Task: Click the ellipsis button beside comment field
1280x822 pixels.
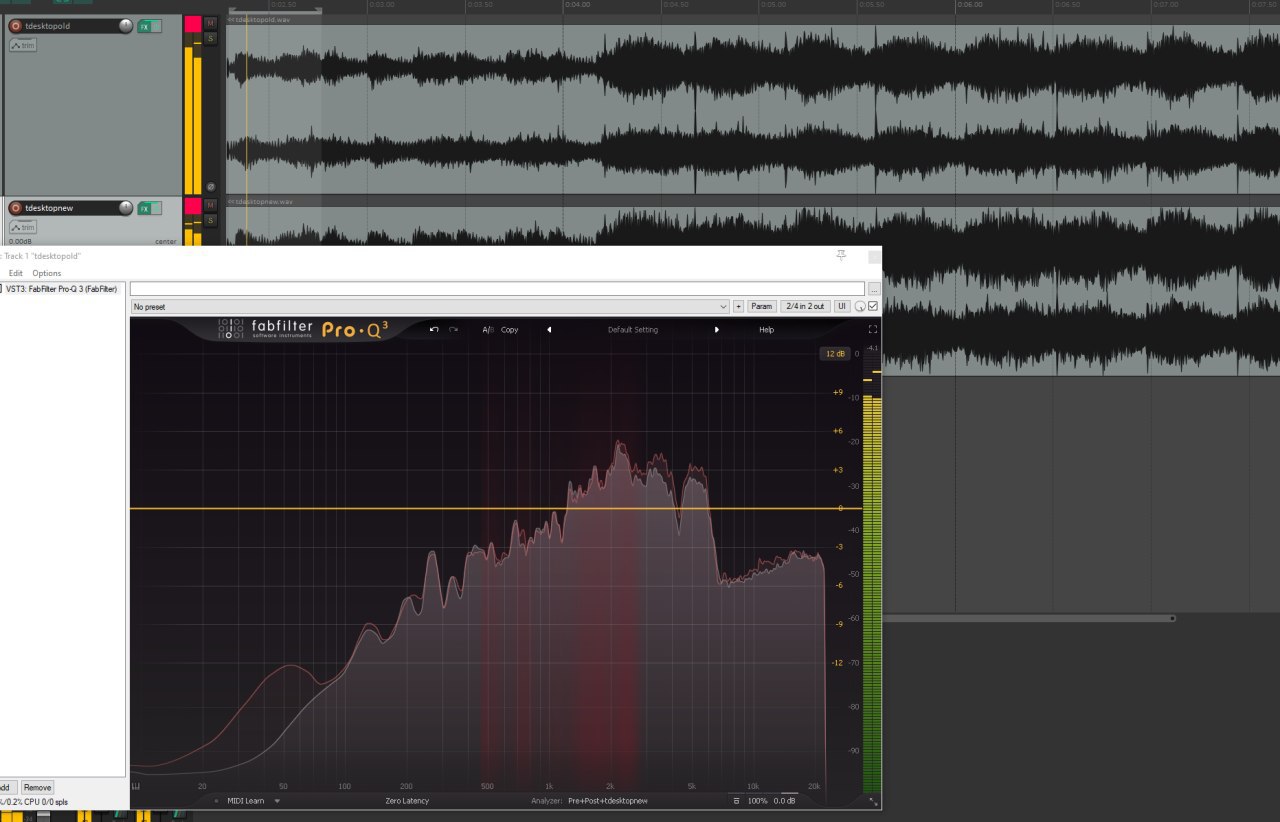Action: tap(873, 289)
